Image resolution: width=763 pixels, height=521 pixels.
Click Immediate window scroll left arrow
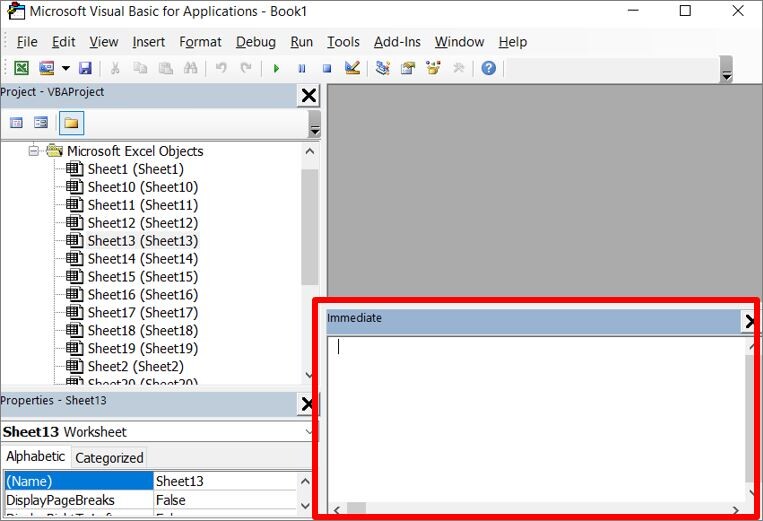[337, 510]
